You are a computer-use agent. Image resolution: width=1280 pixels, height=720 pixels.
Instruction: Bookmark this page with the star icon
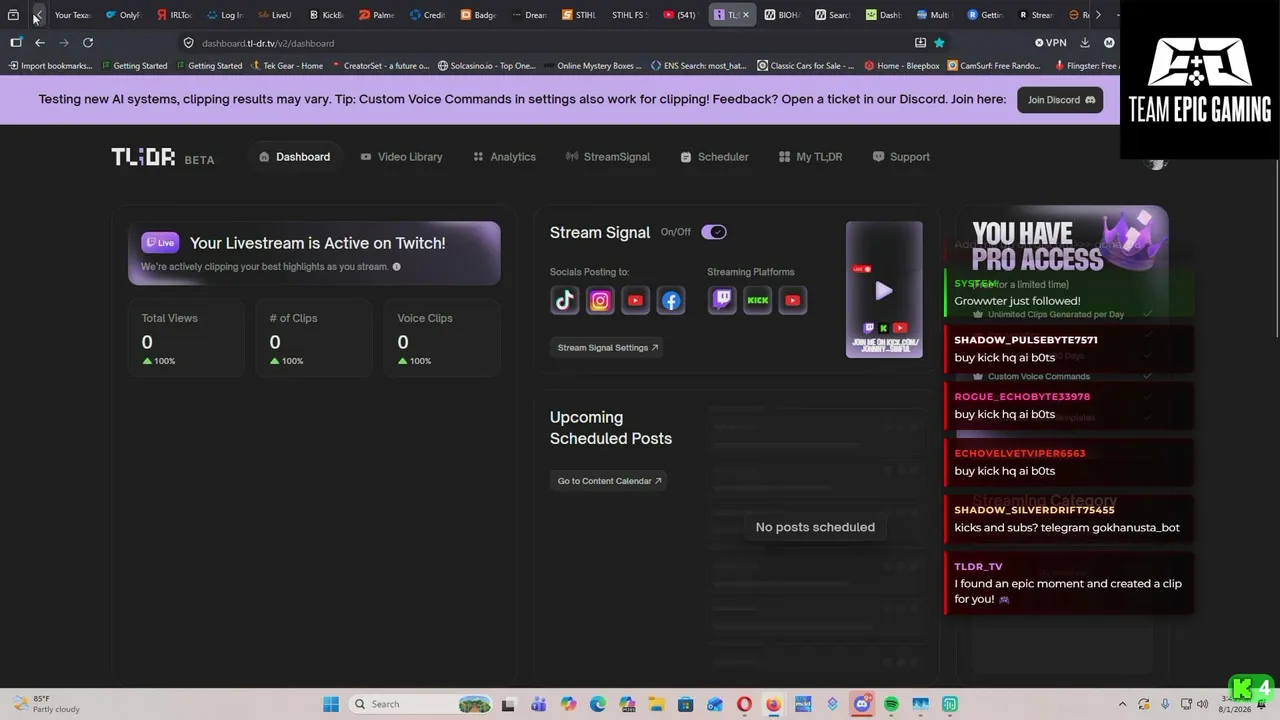coord(939,43)
